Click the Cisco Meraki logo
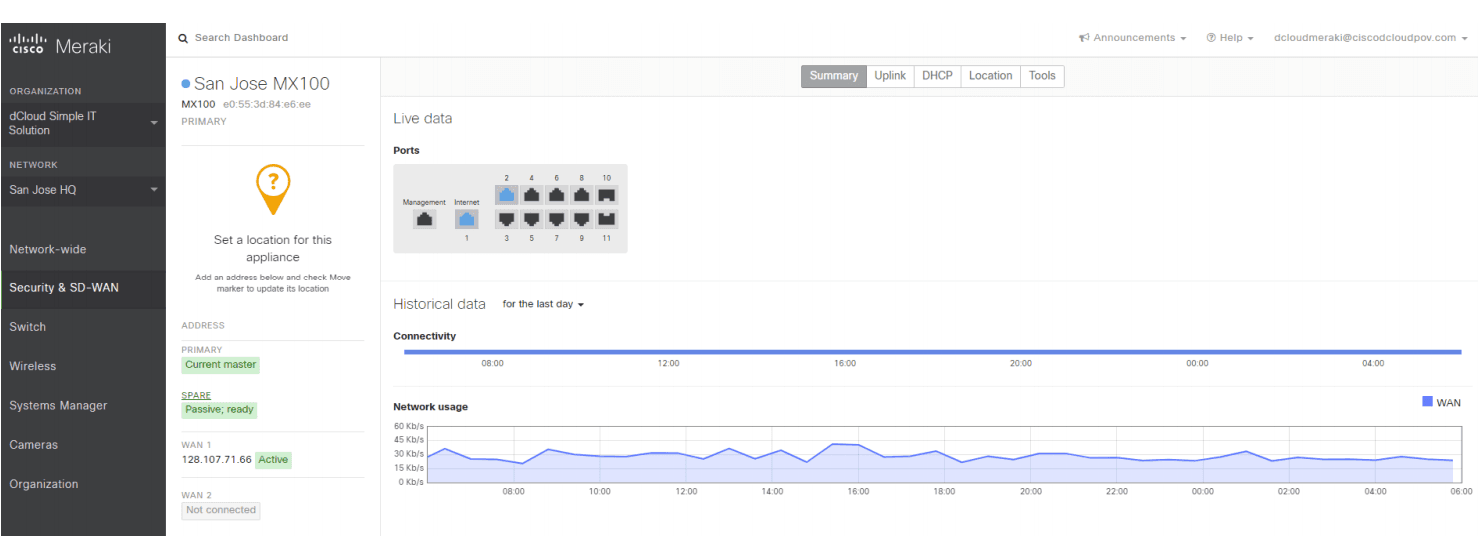 [60, 45]
